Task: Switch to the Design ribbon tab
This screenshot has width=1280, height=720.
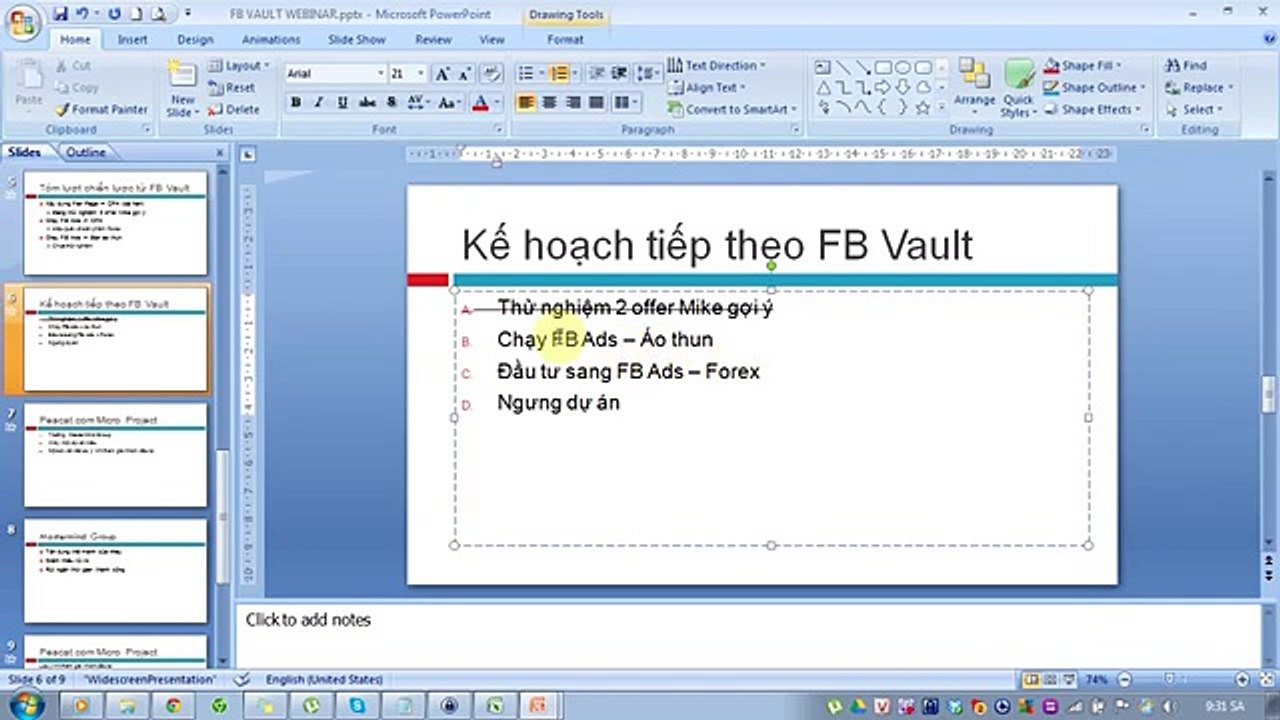Action: pyautogui.click(x=195, y=40)
